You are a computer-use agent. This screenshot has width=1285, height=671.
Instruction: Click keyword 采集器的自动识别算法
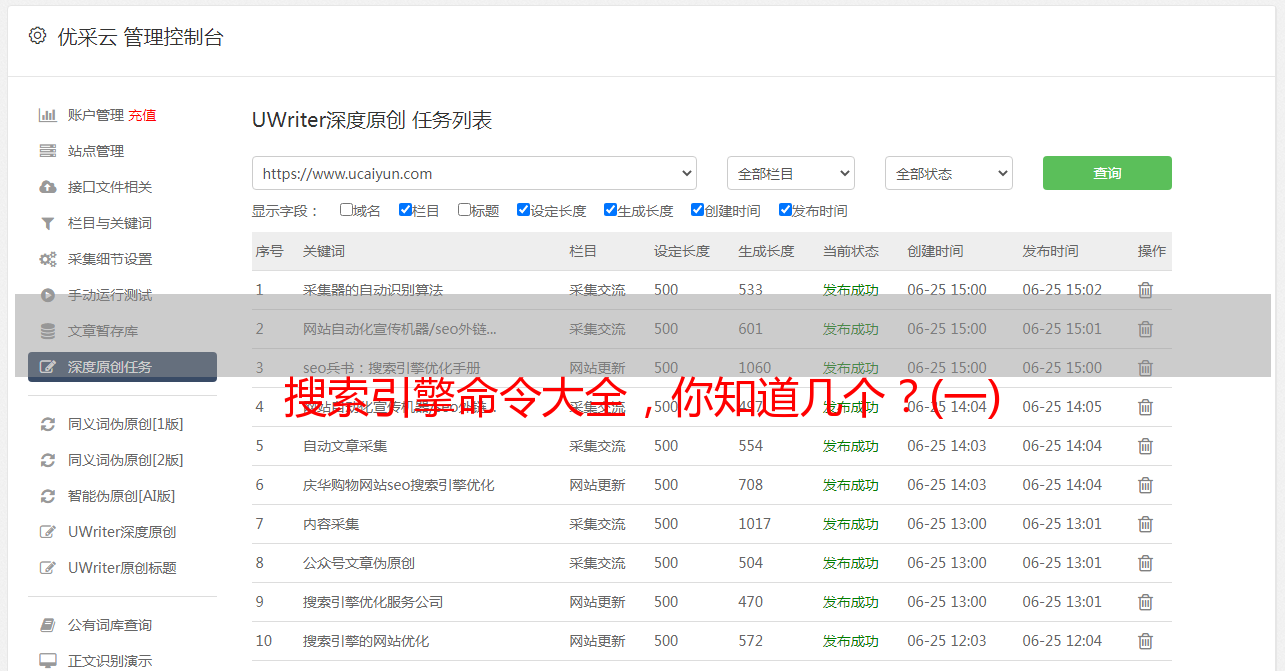pyautogui.click(x=373, y=290)
